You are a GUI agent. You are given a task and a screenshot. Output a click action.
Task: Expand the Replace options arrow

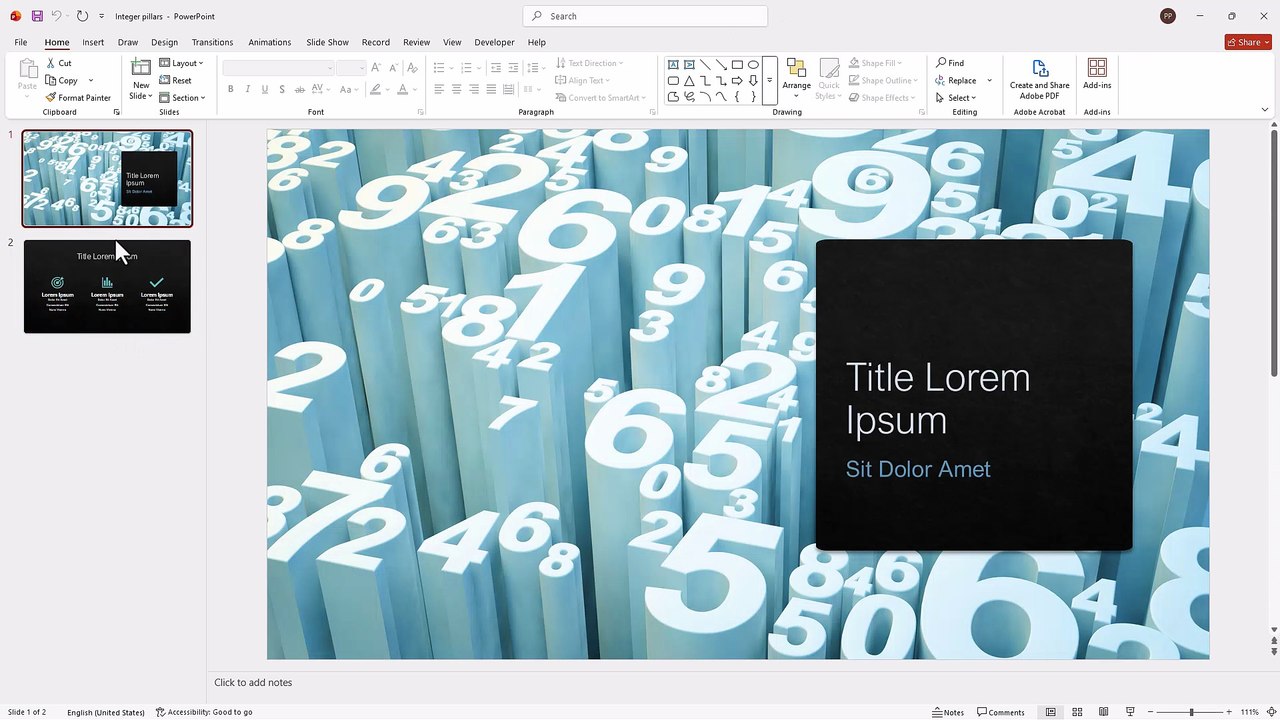[989, 80]
